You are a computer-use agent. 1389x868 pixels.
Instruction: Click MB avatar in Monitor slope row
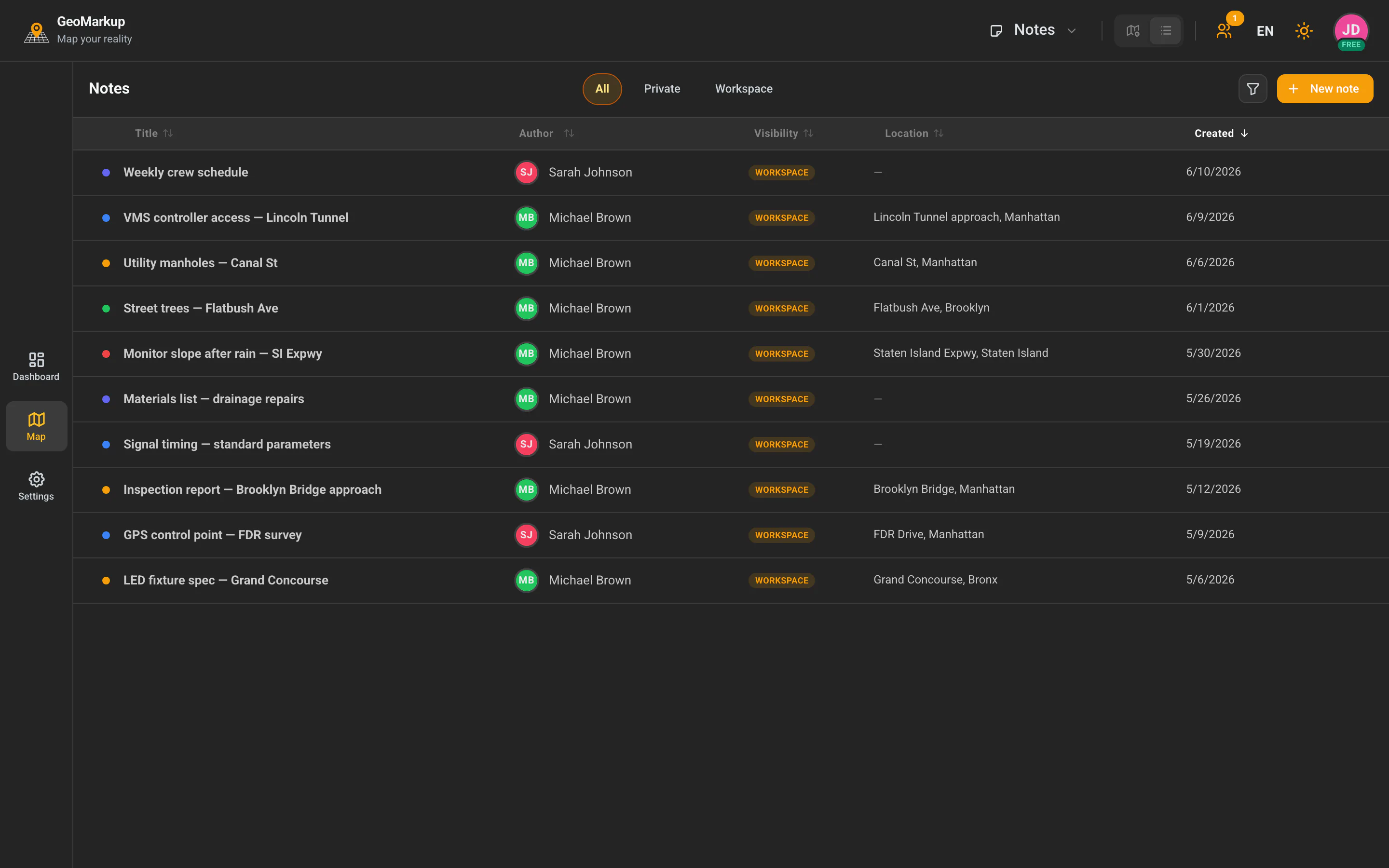click(526, 353)
